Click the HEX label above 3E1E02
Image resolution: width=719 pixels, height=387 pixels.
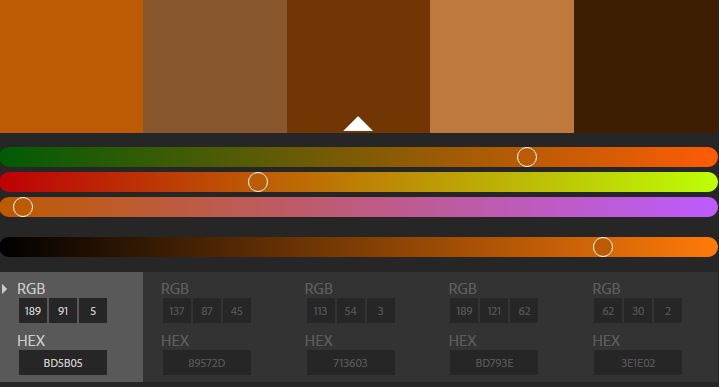pyautogui.click(x=606, y=341)
